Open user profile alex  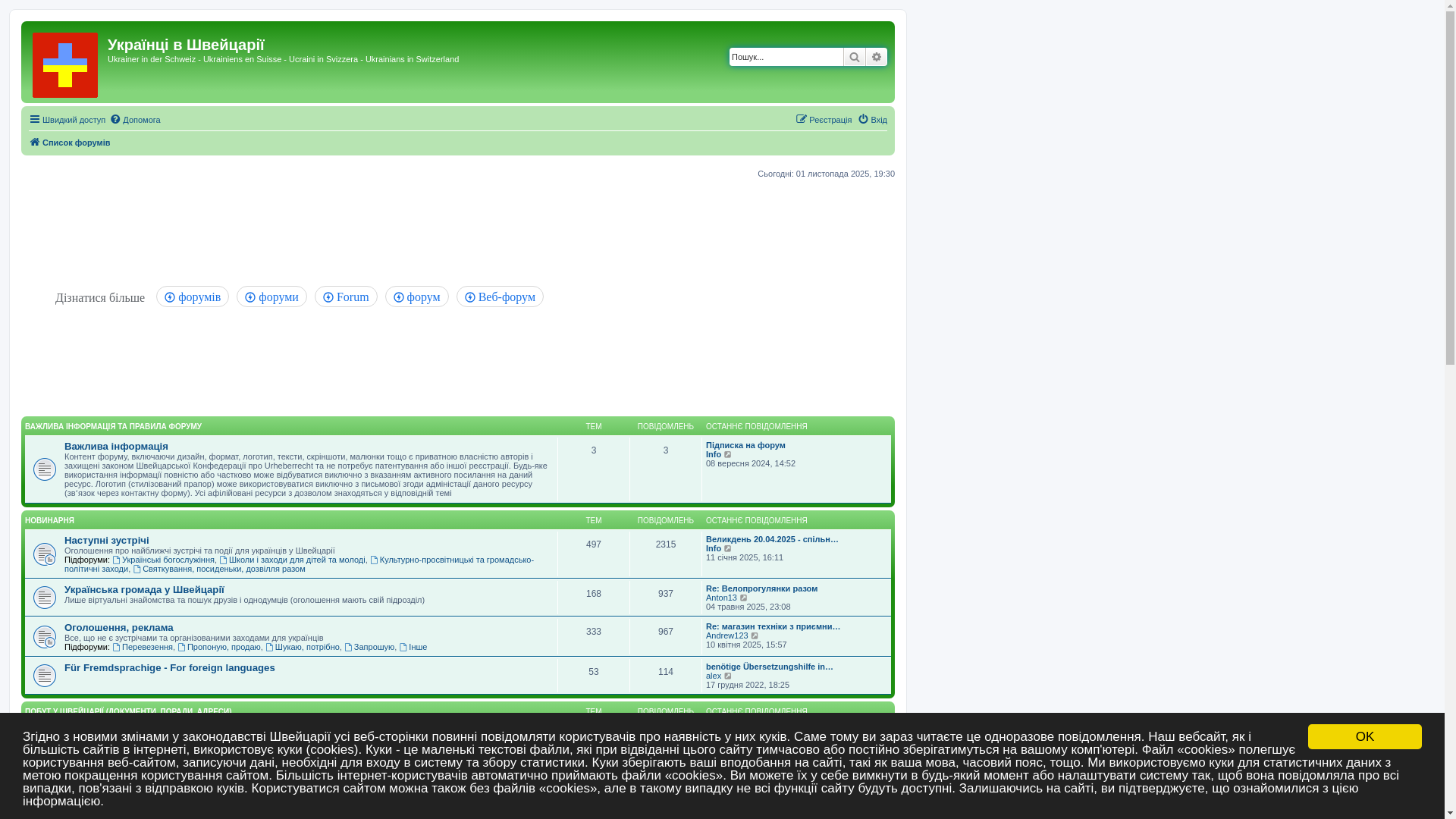click(x=714, y=676)
